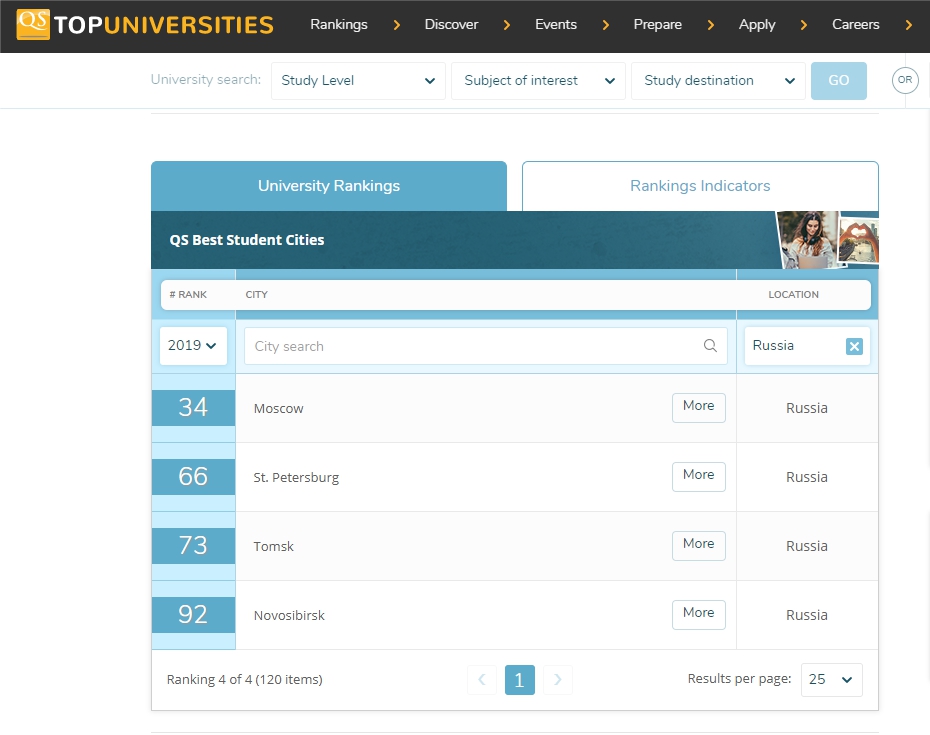Image resolution: width=930 pixels, height=735 pixels.
Task: Click the Russia location in Novosibirsk row
Action: [807, 615]
